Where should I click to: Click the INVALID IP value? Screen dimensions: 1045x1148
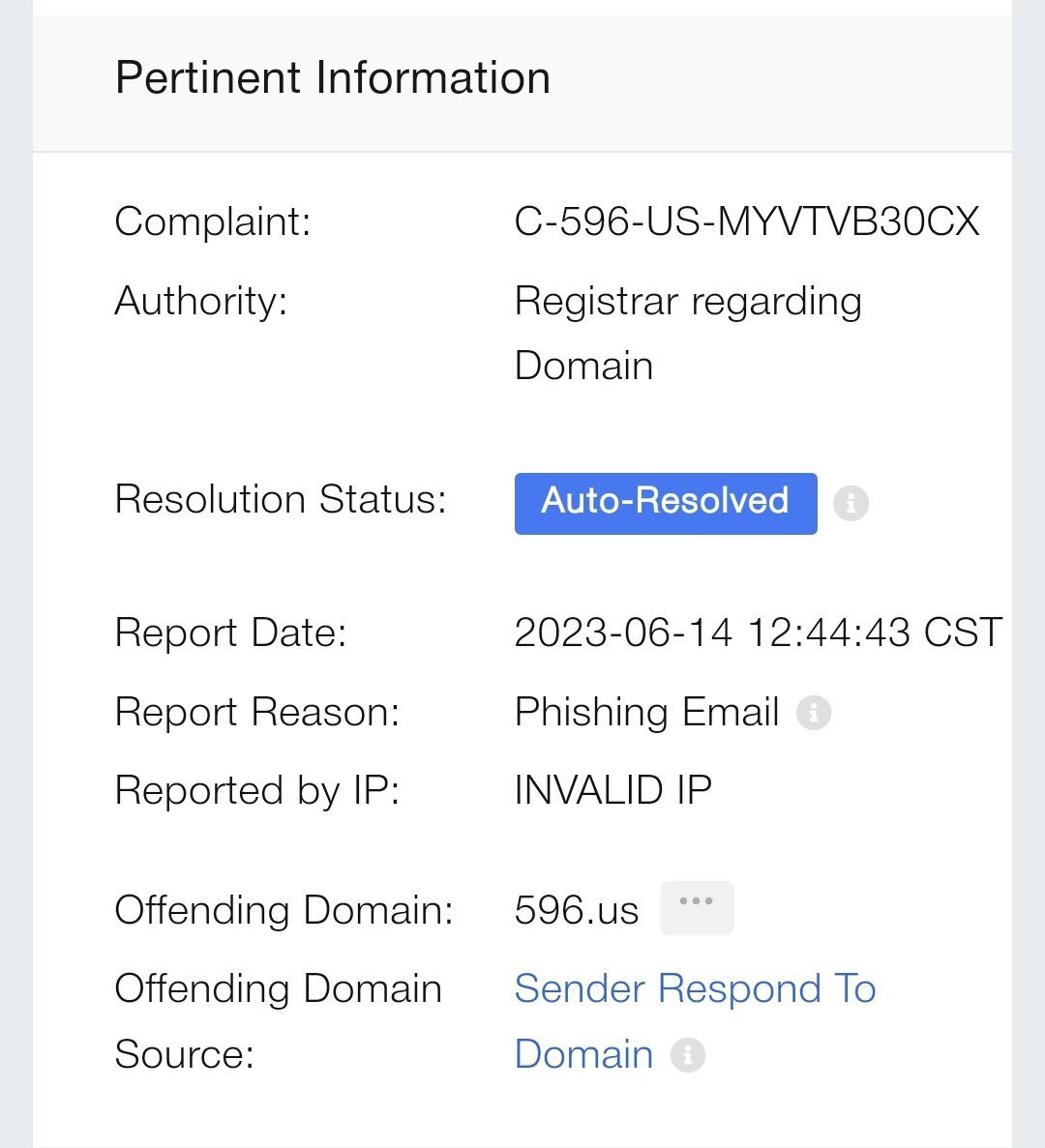612,790
